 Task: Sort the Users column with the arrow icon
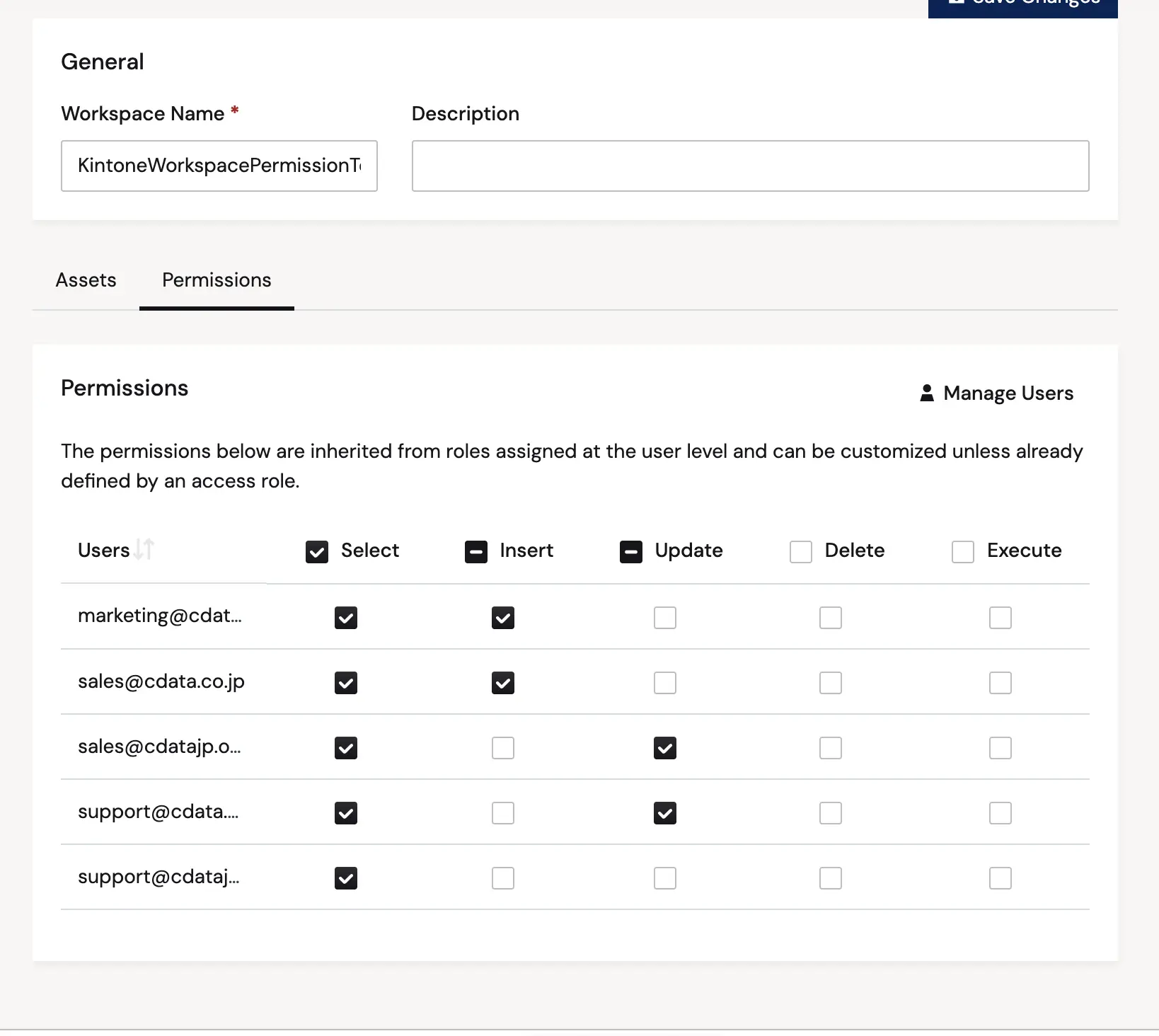[144, 549]
